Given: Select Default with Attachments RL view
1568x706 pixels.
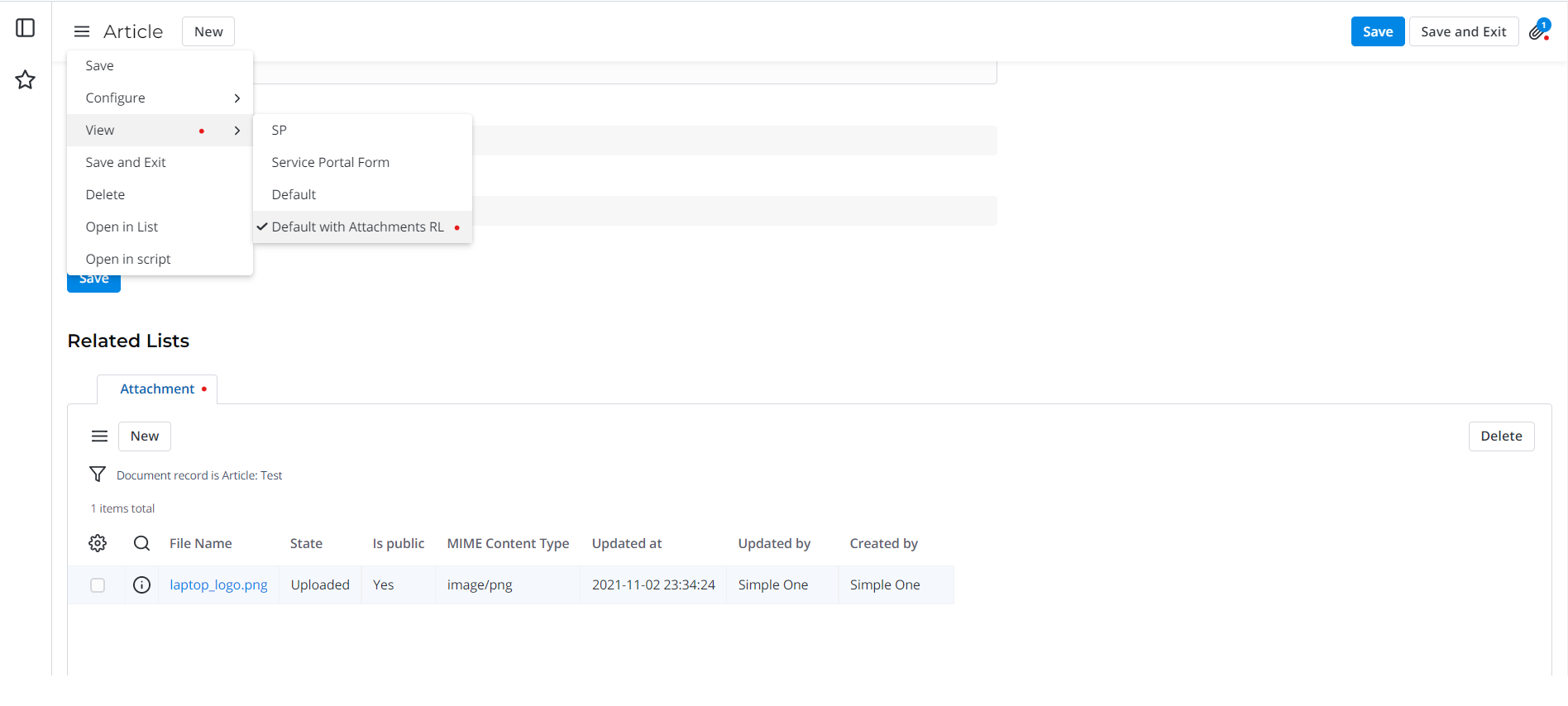Looking at the screenshot, I should 357,227.
